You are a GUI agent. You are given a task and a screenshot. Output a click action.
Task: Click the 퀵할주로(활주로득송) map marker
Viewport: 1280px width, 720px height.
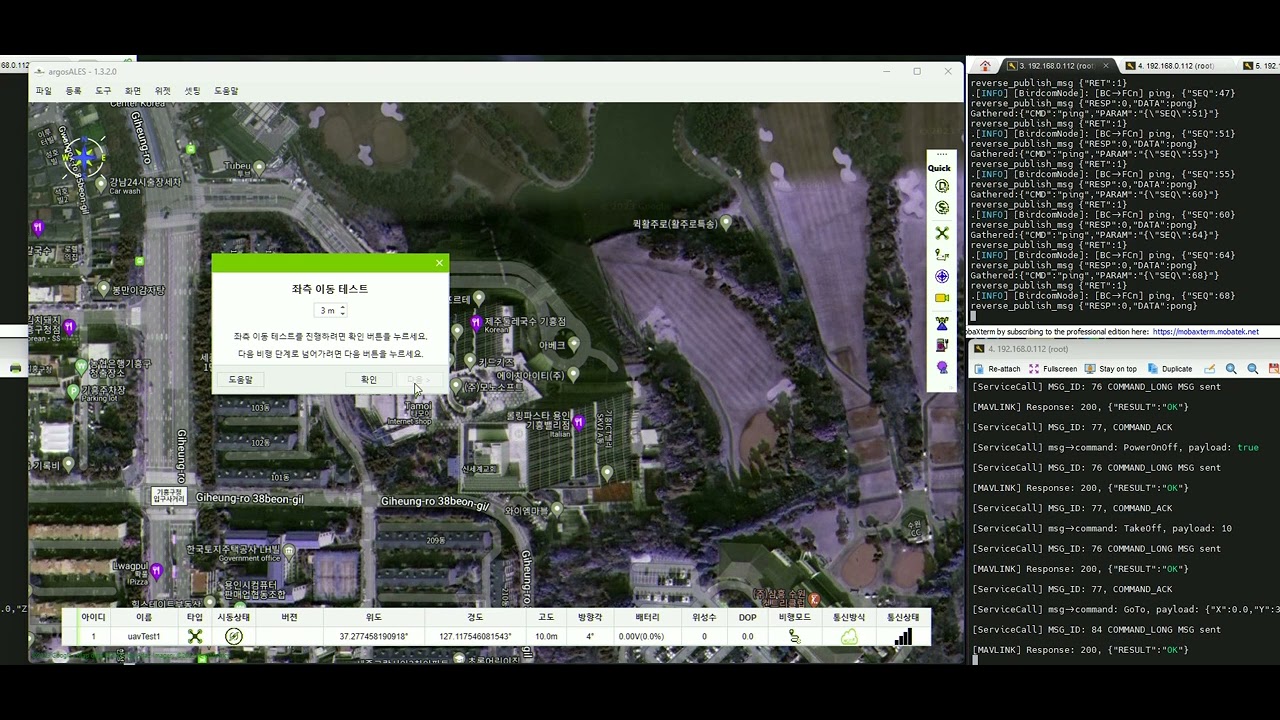tap(726, 223)
